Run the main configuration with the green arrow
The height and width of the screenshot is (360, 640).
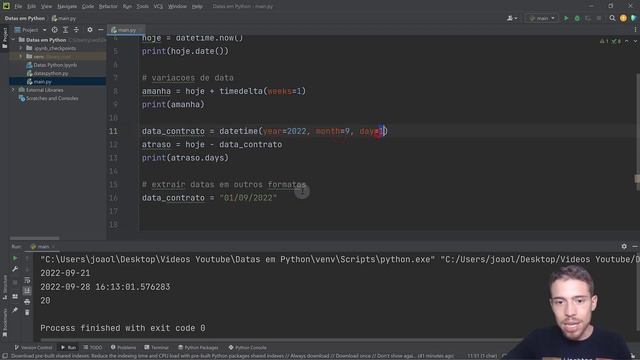pyautogui.click(x=566, y=18)
